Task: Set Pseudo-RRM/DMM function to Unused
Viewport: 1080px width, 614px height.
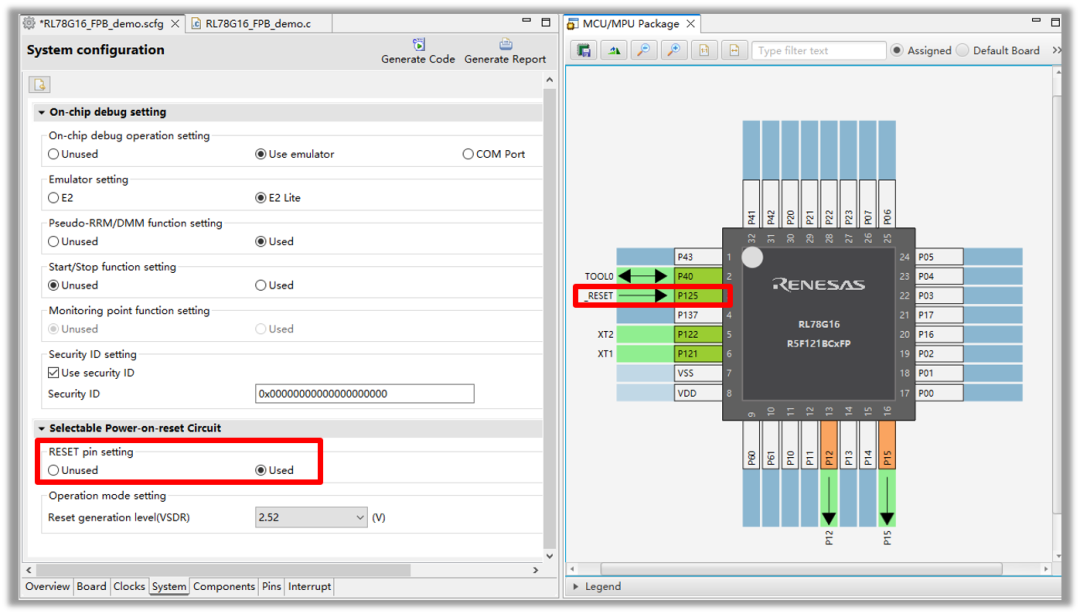Action: pos(54,242)
